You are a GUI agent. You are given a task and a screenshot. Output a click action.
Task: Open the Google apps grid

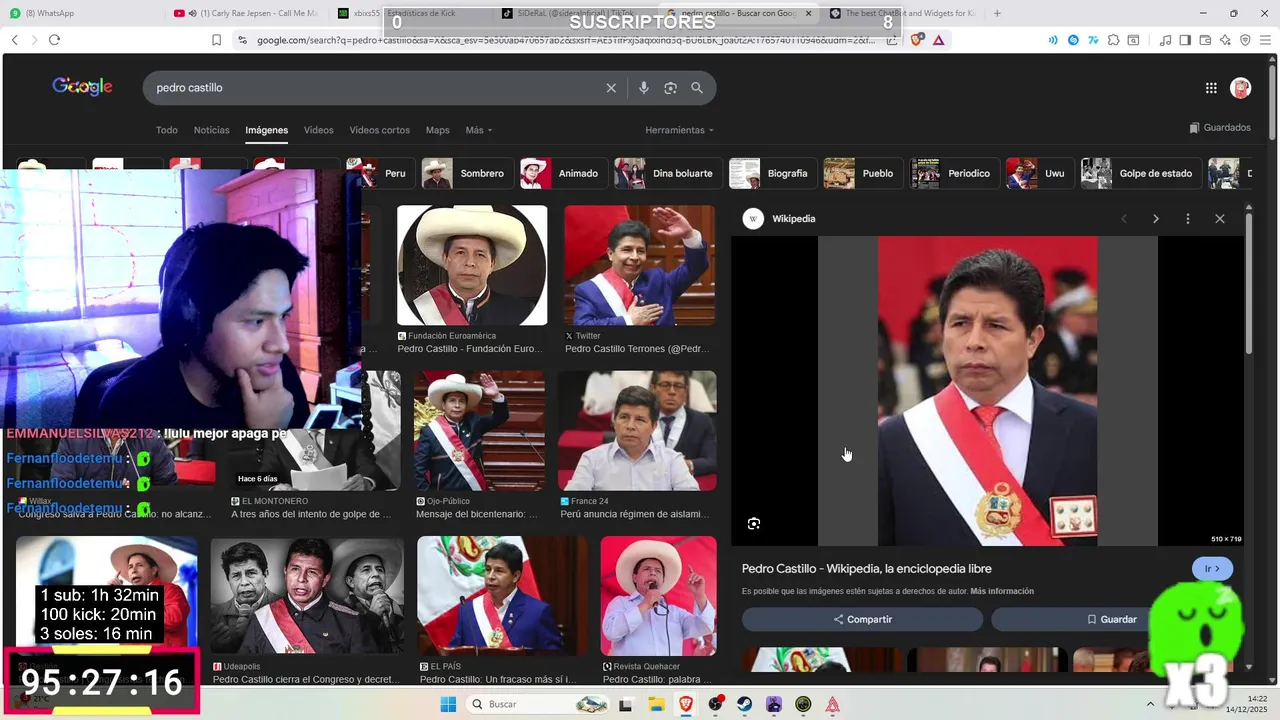1211,88
